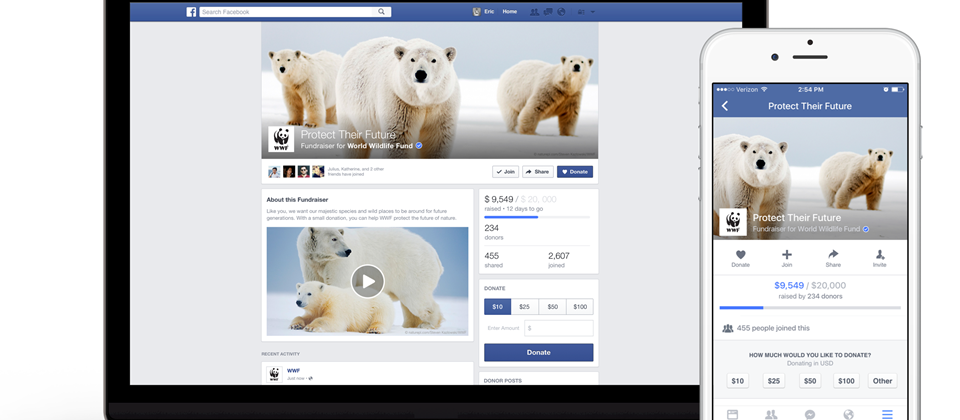This screenshot has height=420, width=960.
Task: Click the 234 donors count
Action: pos(492,228)
